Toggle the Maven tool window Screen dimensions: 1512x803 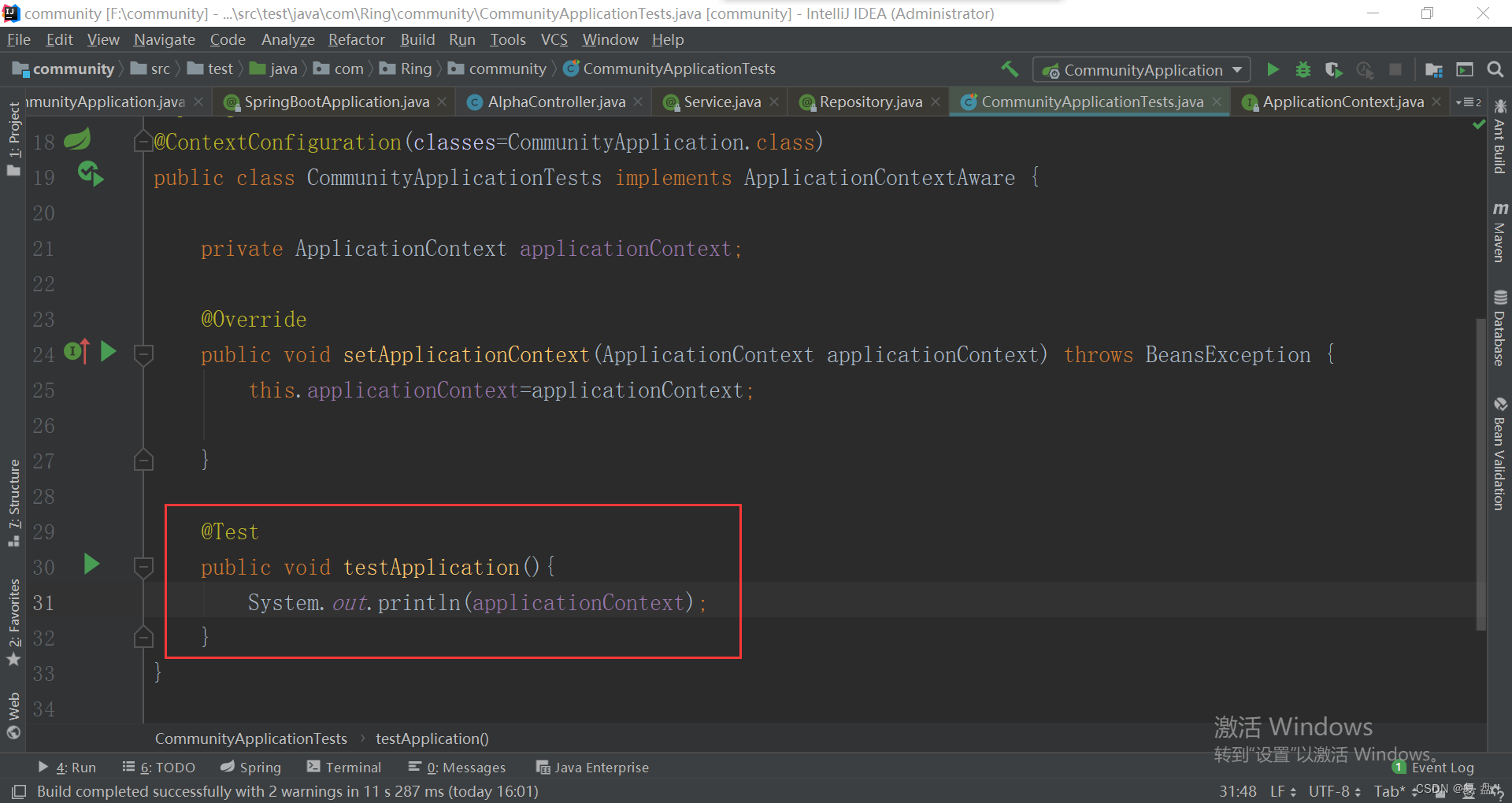click(x=1499, y=232)
